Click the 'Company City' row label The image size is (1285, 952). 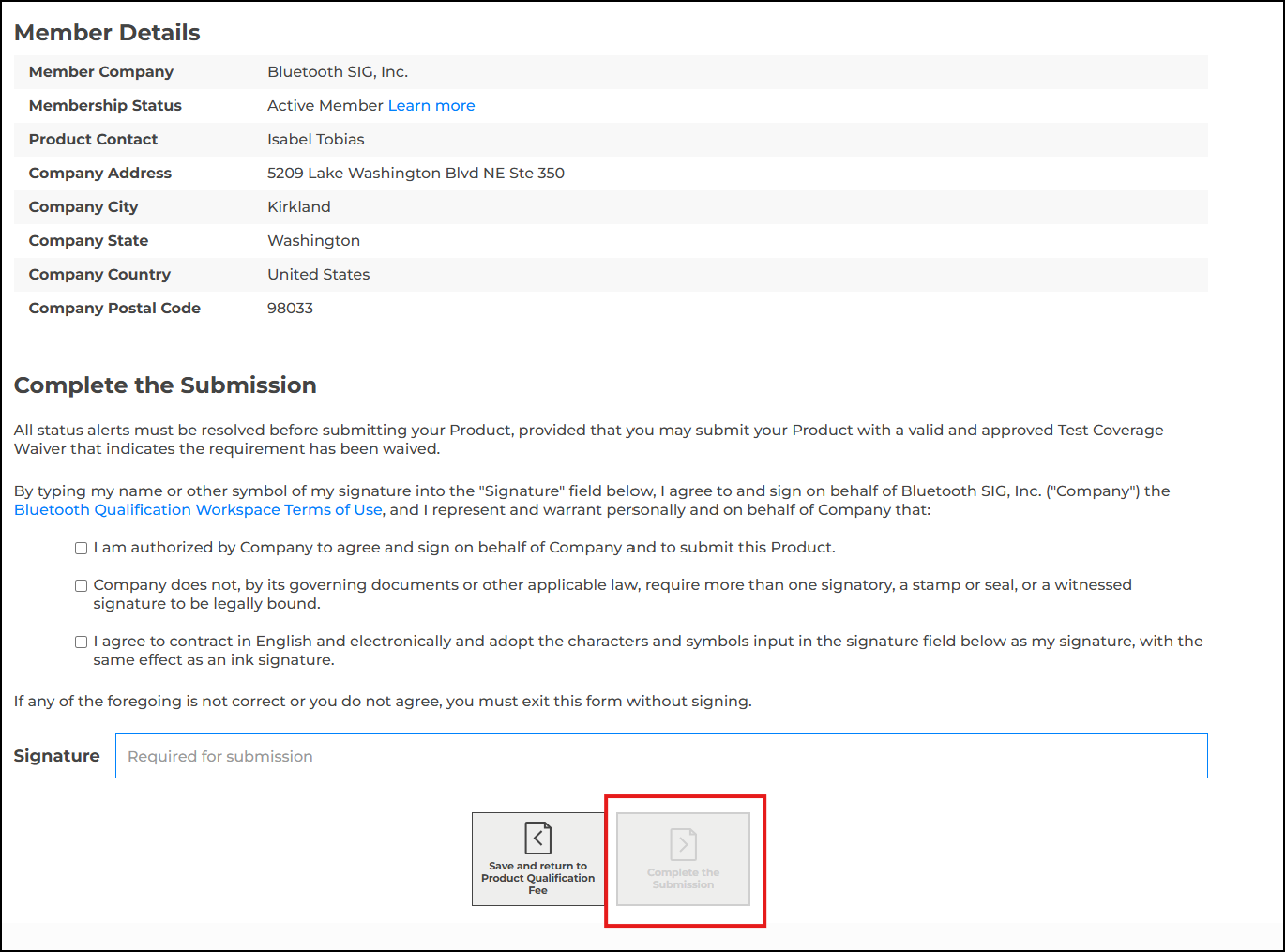pos(83,207)
